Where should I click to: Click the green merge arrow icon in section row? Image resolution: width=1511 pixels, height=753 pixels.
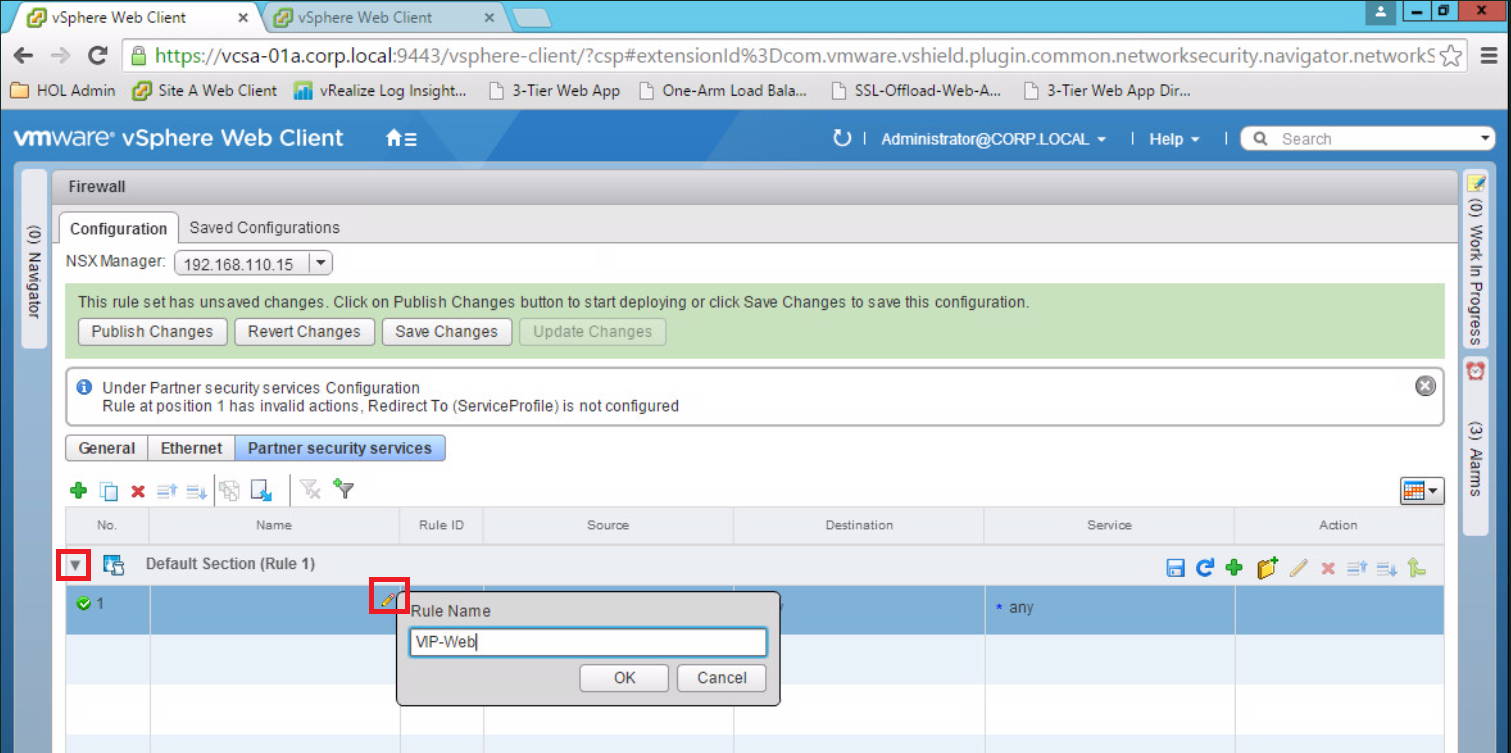point(1415,567)
